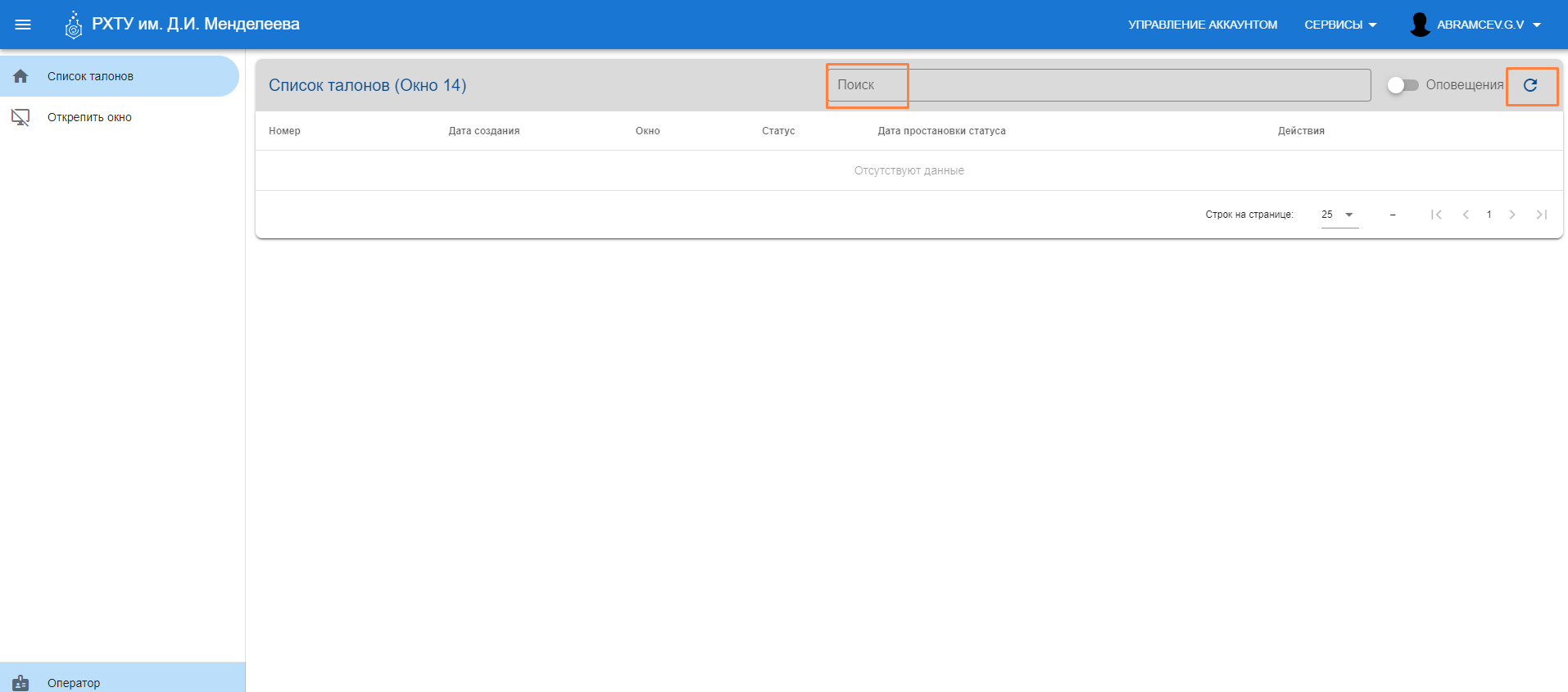Toggle the Оповещения notifications switch
Image resolution: width=1568 pixels, height=692 pixels.
[x=1403, y=85]
